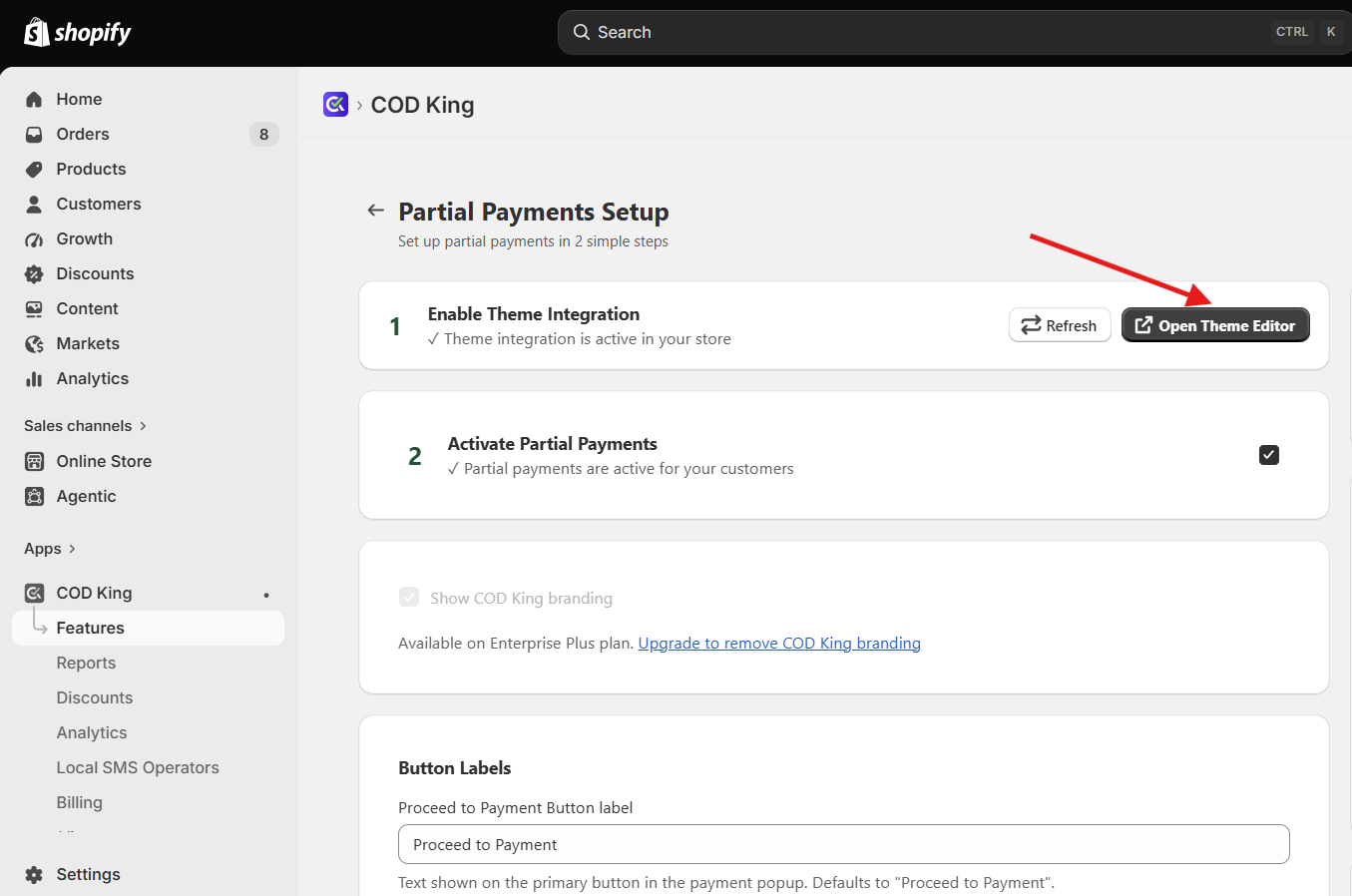Click the COD King breadcrumb title
The height and width of the screenshot is (896, 1352).
point(423,105)
